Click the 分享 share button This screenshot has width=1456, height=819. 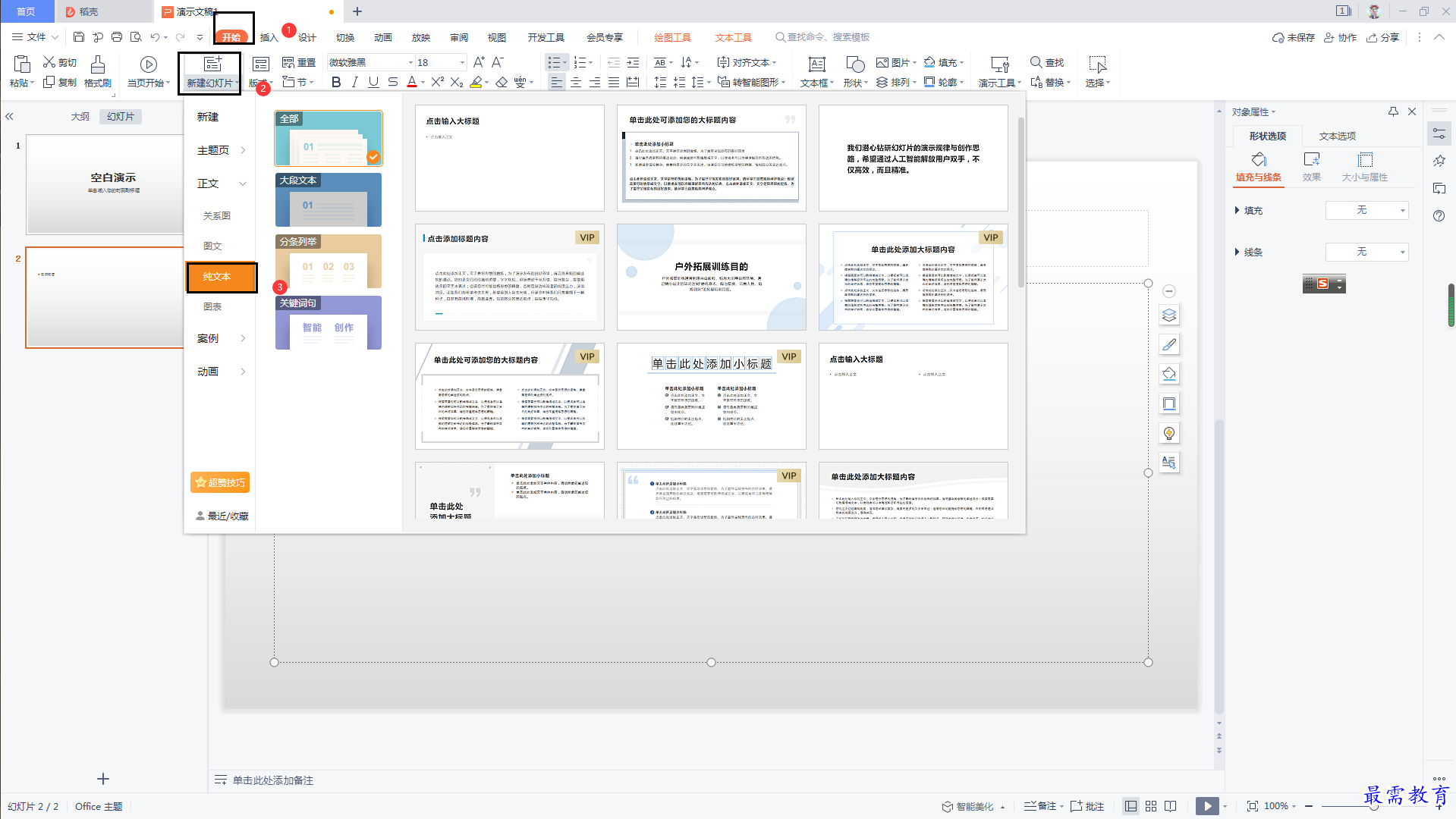click(1382, 37)
